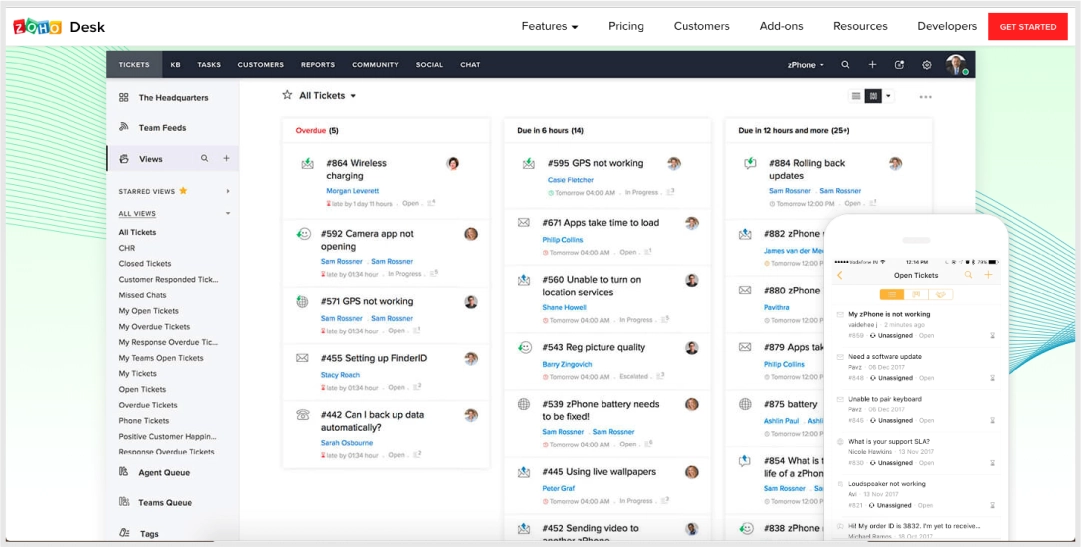Open ticket #864 Wireless charging
The height and width of the screenshot is (547, 1081).
point(357,170)
